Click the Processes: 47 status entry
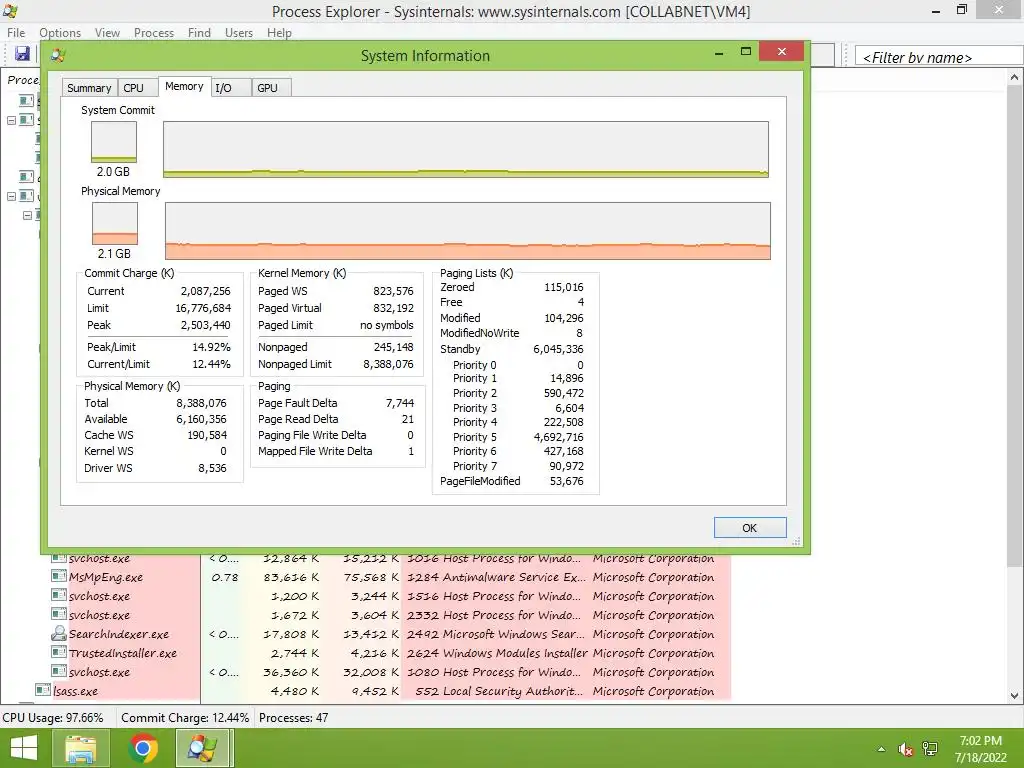Screen dimensions: 1024x768 (x=294, y=717)
